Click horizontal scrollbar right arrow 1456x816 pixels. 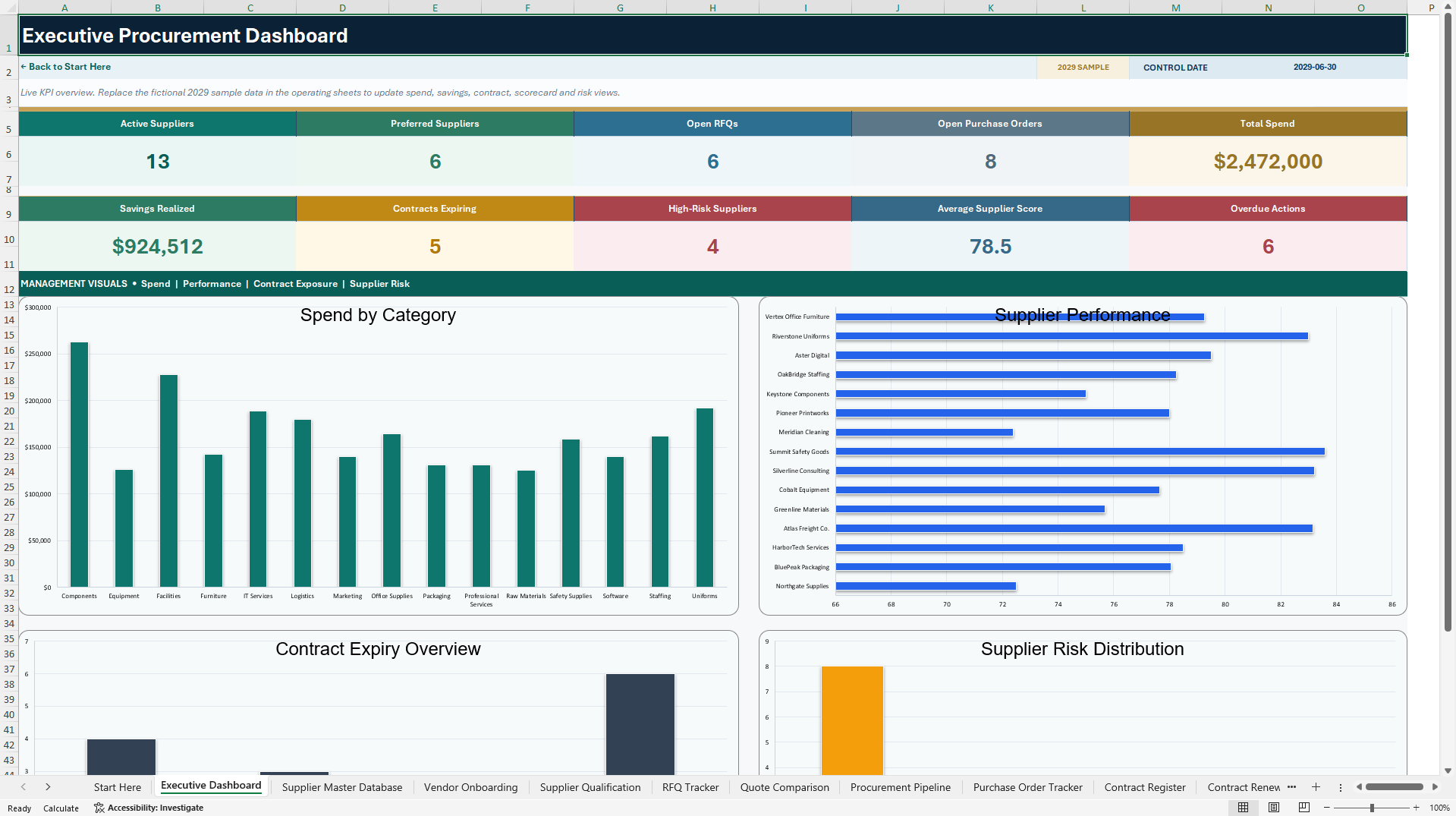[x=1436, y=787]
